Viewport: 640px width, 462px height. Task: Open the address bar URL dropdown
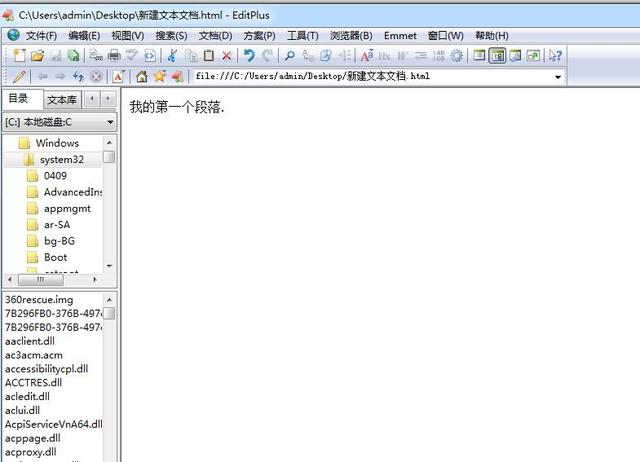558,77
